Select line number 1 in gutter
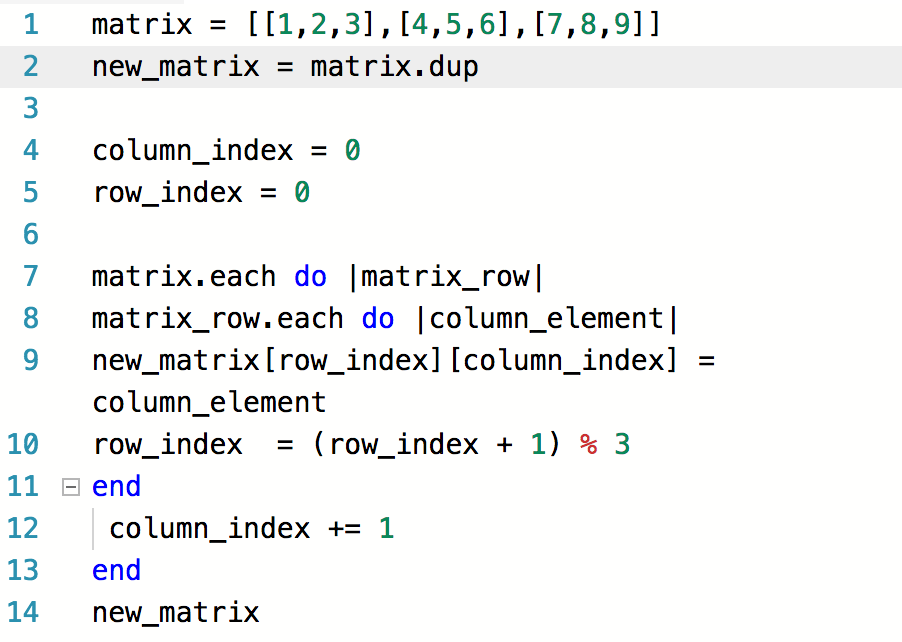Image resolution: width=902 pixels, height=642 pixels. [x=31, y=25]
